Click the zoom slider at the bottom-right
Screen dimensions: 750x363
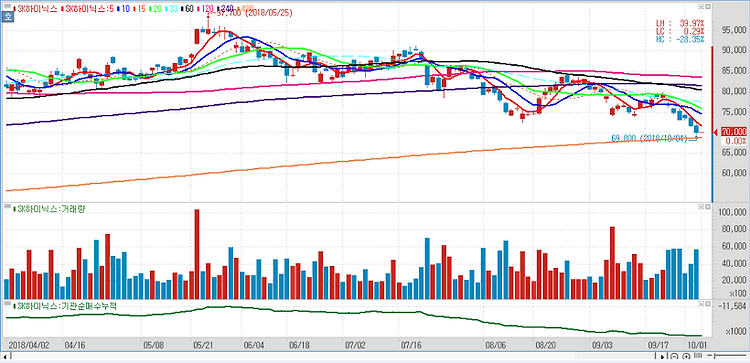pos(727,355)
